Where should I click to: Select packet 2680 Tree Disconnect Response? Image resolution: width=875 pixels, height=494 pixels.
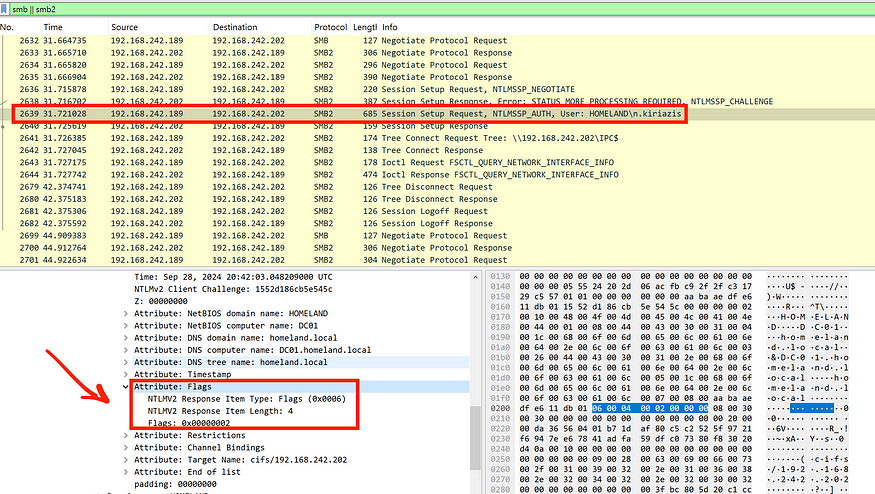click(438, 199)
